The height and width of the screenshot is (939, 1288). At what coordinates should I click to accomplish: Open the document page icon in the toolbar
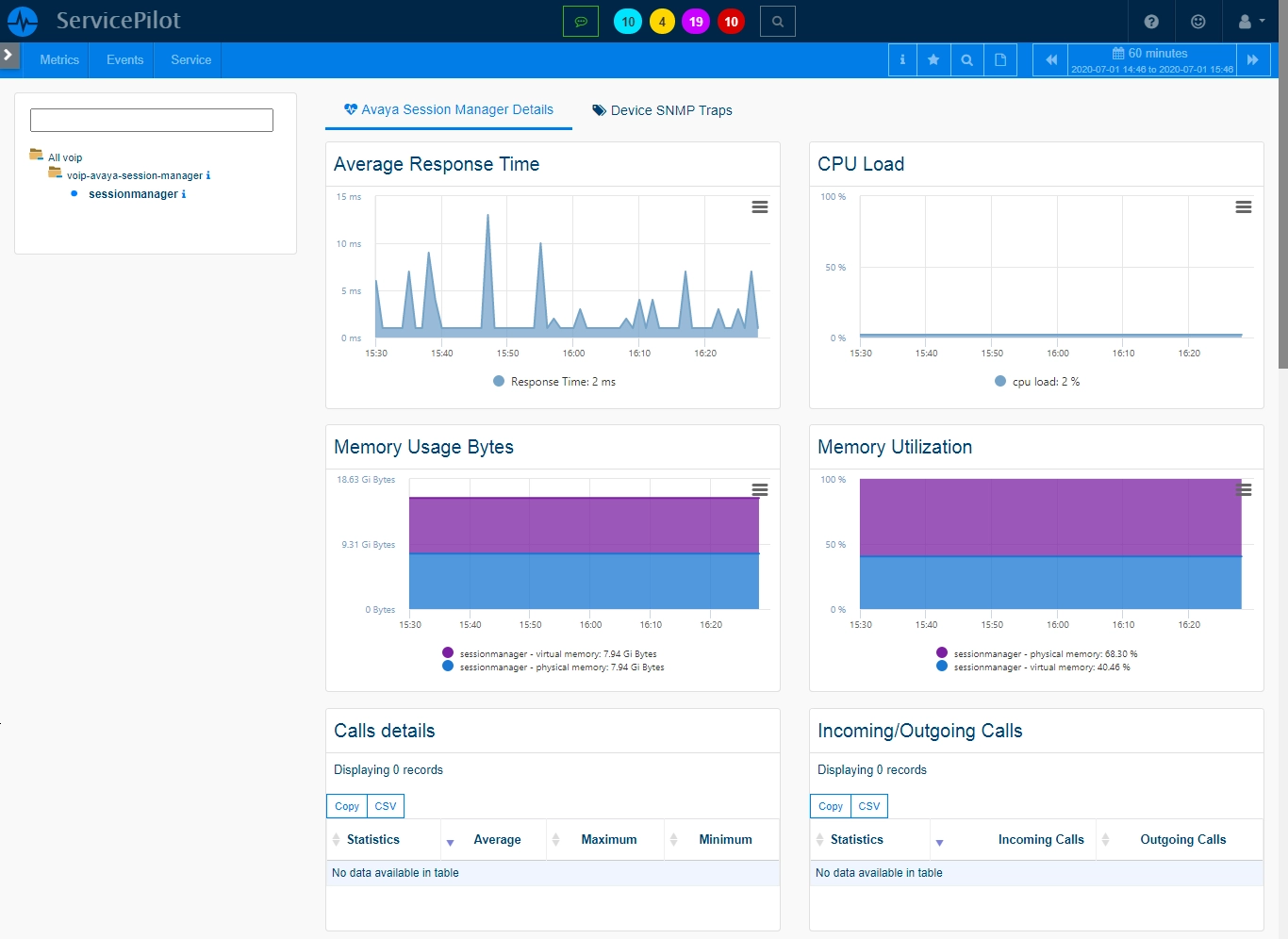click(x=1000, y=60)
